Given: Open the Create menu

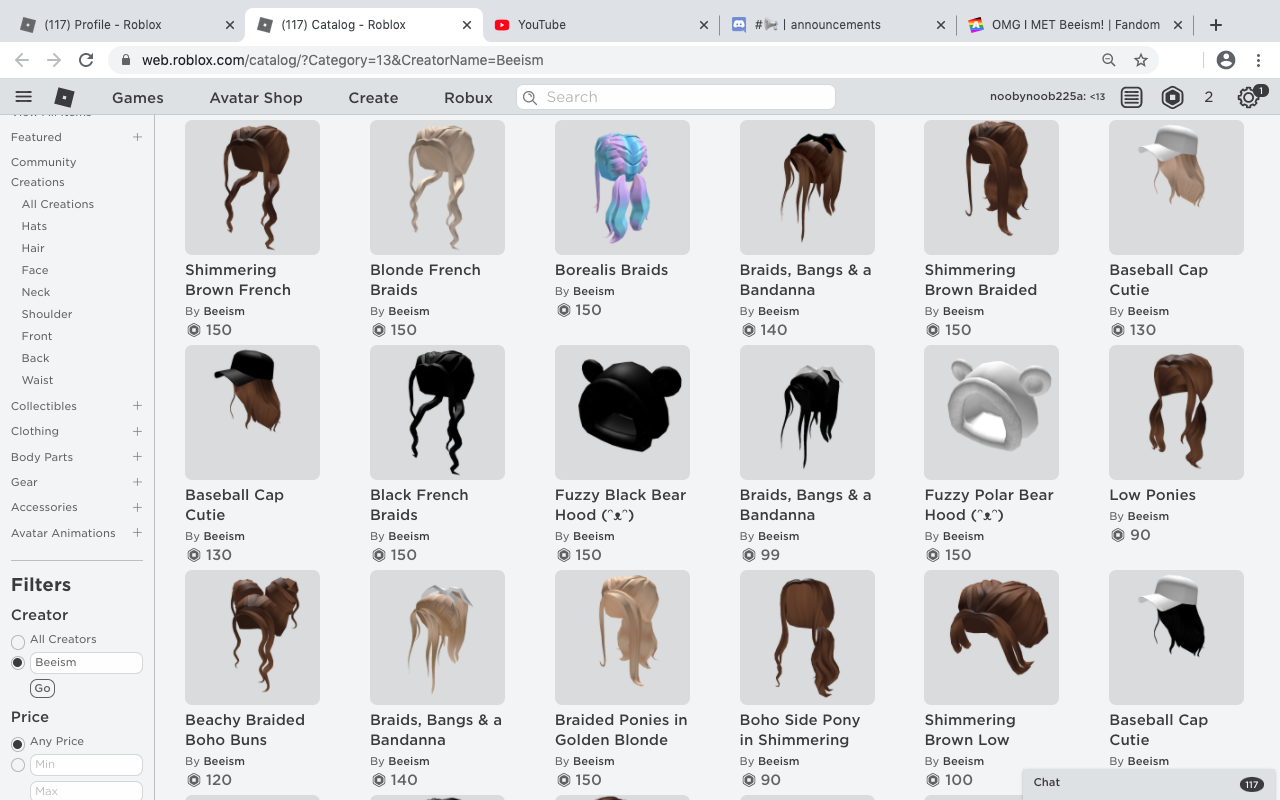Looking at the screenshot, I should click(x=373, y=98).
